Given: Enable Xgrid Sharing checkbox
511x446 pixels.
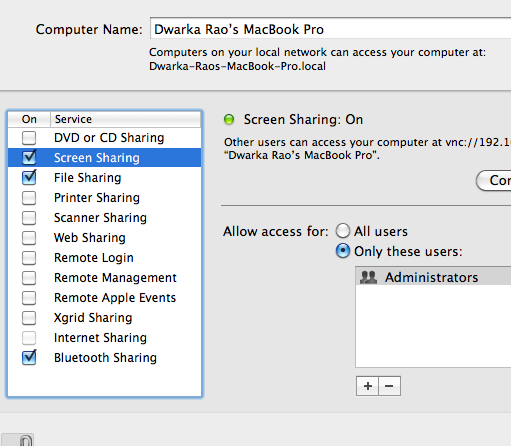Looking at the screenshot, I should (29, 318).
